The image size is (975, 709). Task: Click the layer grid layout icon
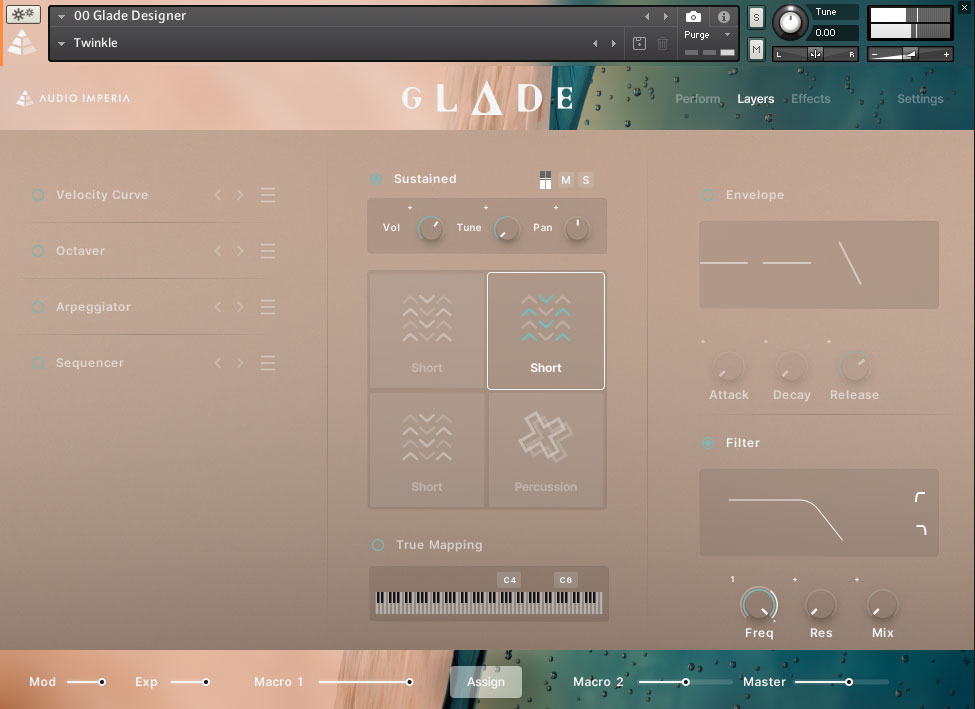[545, 180]
